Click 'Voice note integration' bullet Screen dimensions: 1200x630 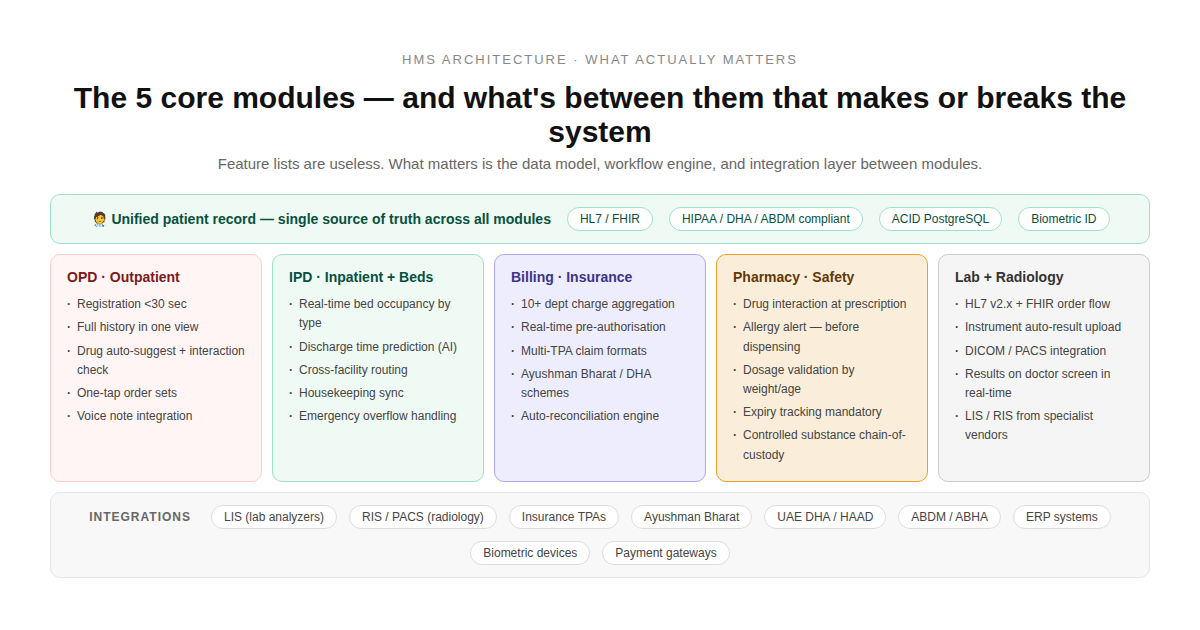pos(135,416)
